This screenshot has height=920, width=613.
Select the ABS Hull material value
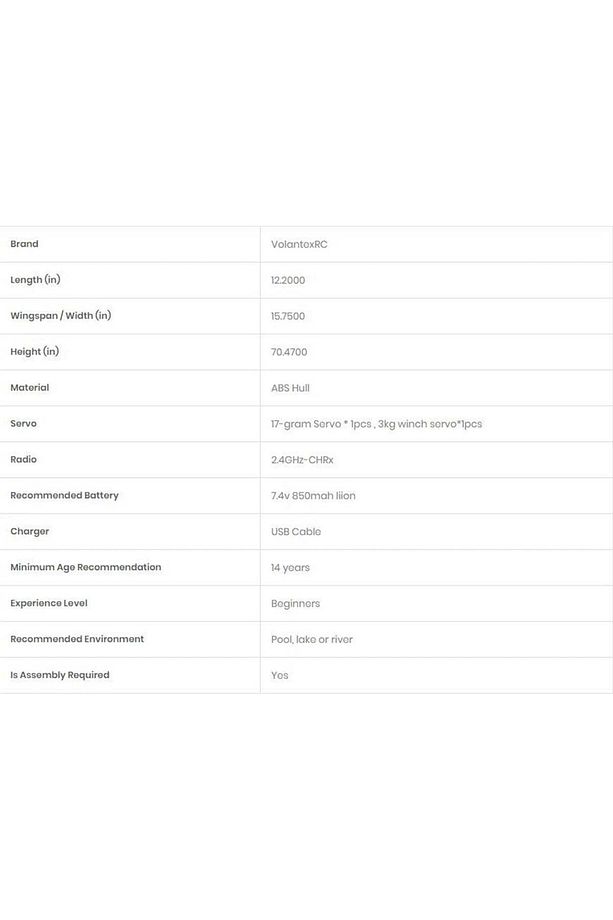[290, 388]
